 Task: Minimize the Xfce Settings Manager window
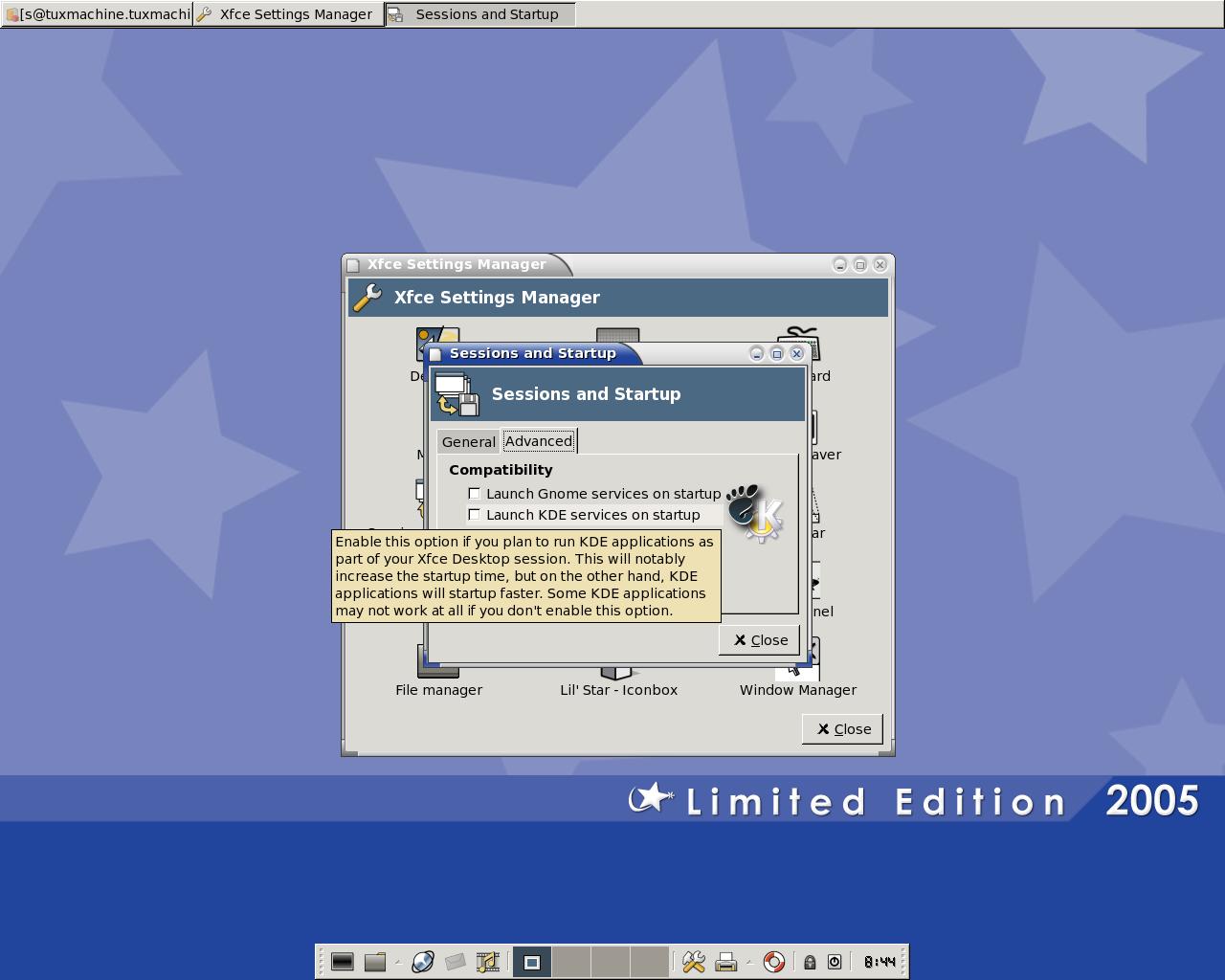tap(839, 264)
